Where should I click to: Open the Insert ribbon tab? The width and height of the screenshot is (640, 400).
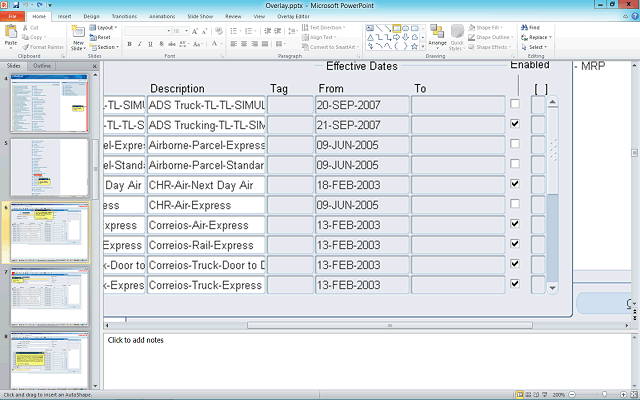click(64, 17)
